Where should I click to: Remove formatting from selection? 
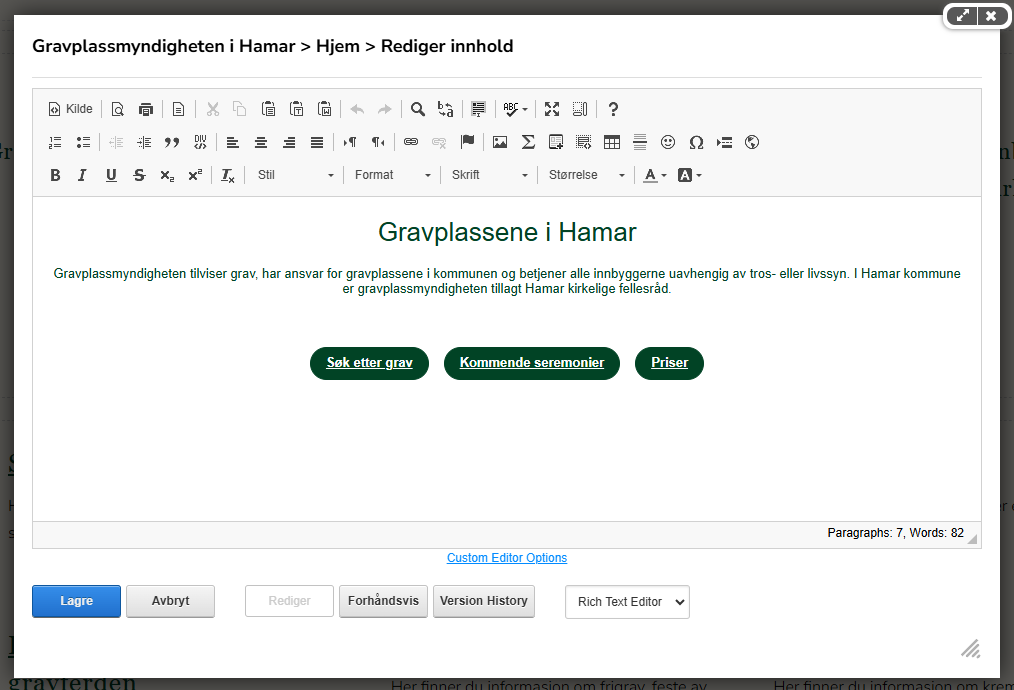pyautogui.click(x=228, y=175)
